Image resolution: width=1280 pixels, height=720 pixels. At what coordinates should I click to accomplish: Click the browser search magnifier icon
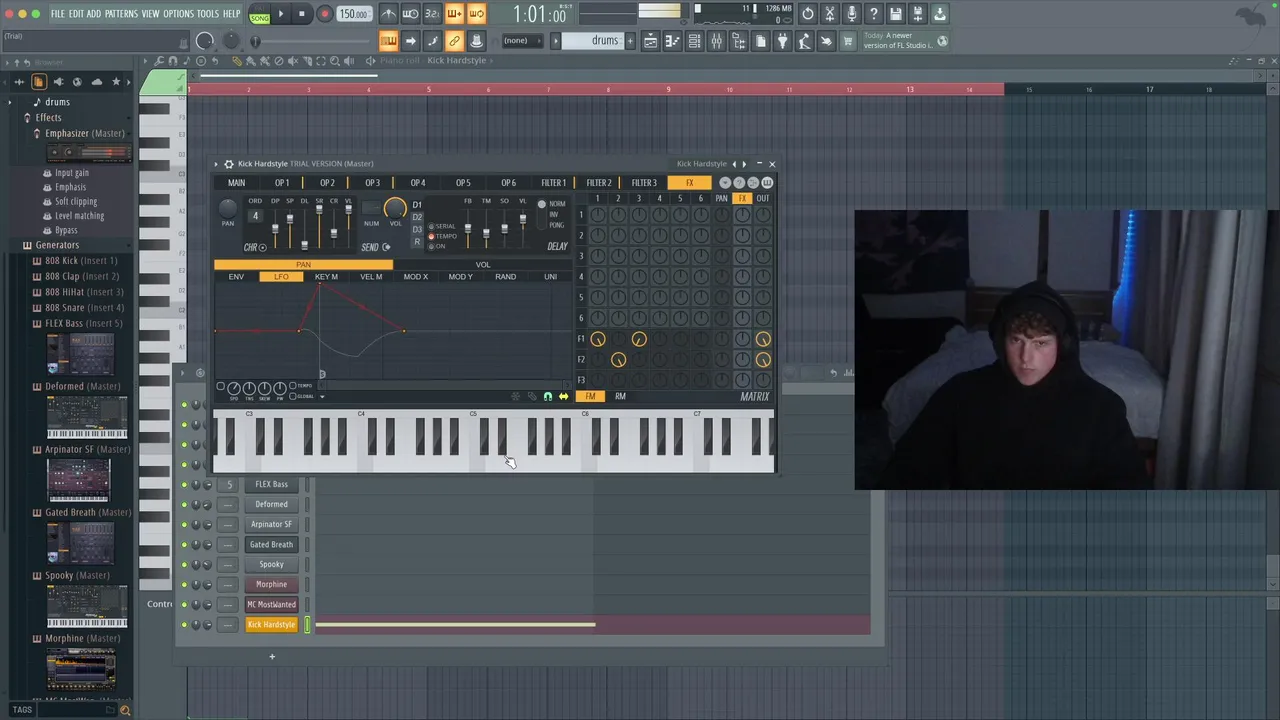pyautogui.click(x=125, y=710)
